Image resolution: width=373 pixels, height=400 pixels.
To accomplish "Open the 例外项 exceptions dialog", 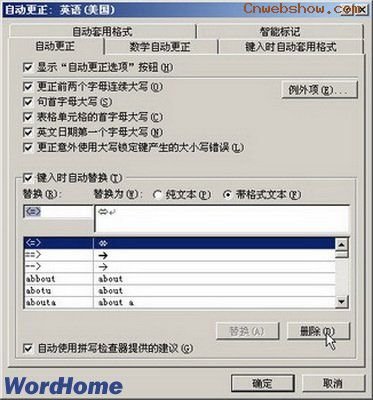I will 320,90.
